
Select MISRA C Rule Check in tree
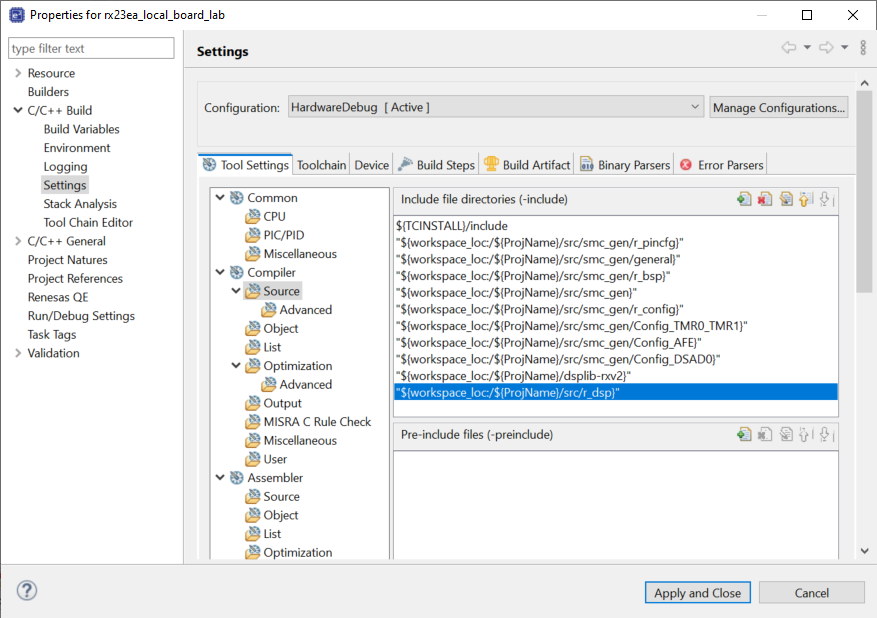tap(317, 422)
